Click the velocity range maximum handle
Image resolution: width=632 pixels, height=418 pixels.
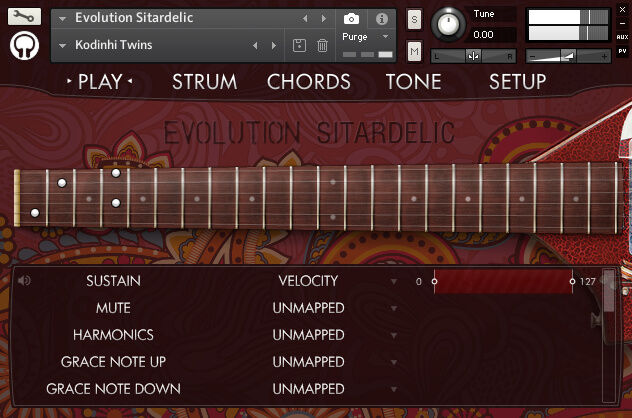tap(572, 281)
